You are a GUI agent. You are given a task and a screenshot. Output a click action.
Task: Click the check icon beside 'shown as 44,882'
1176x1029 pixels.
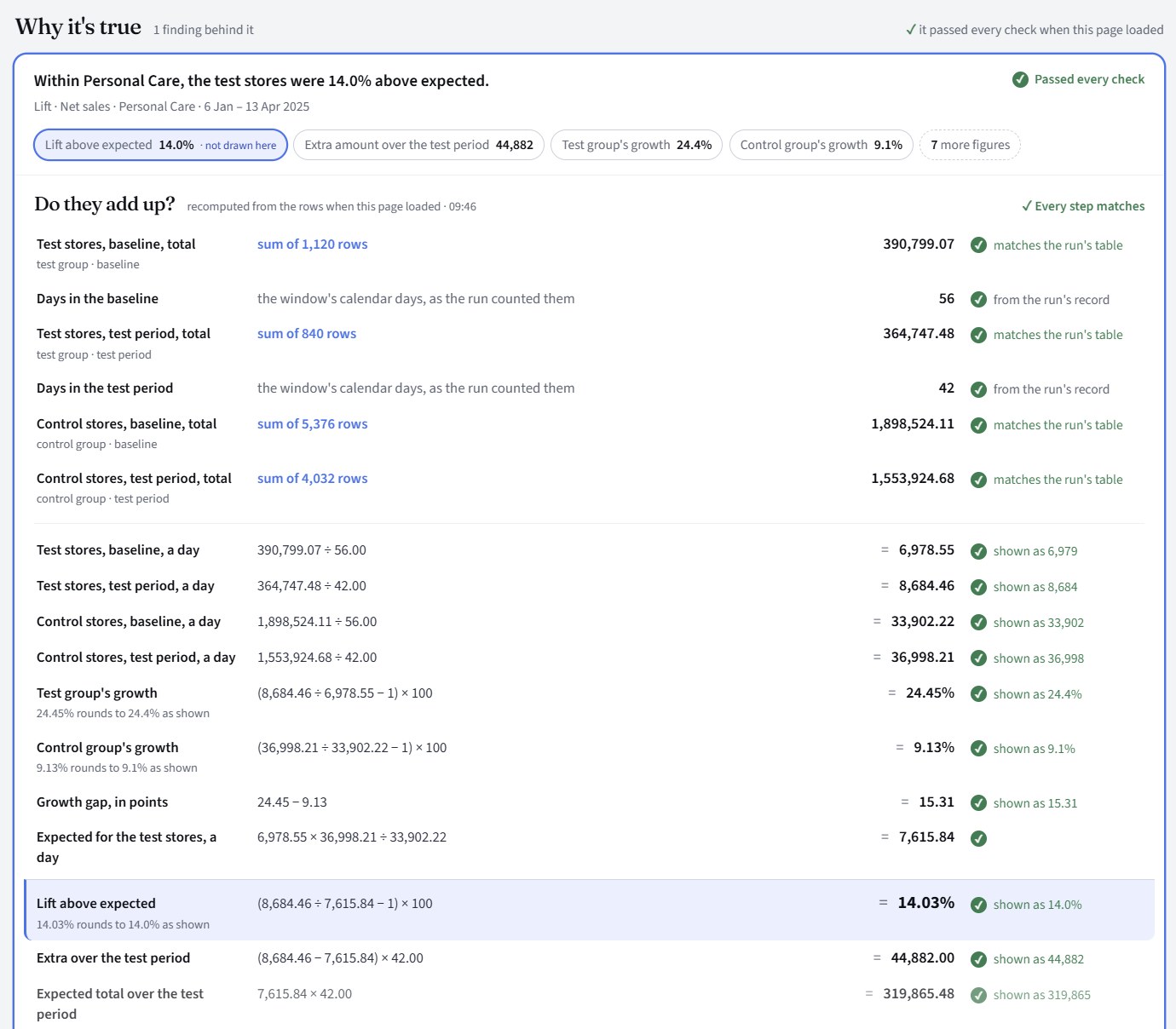coord(979,959)
